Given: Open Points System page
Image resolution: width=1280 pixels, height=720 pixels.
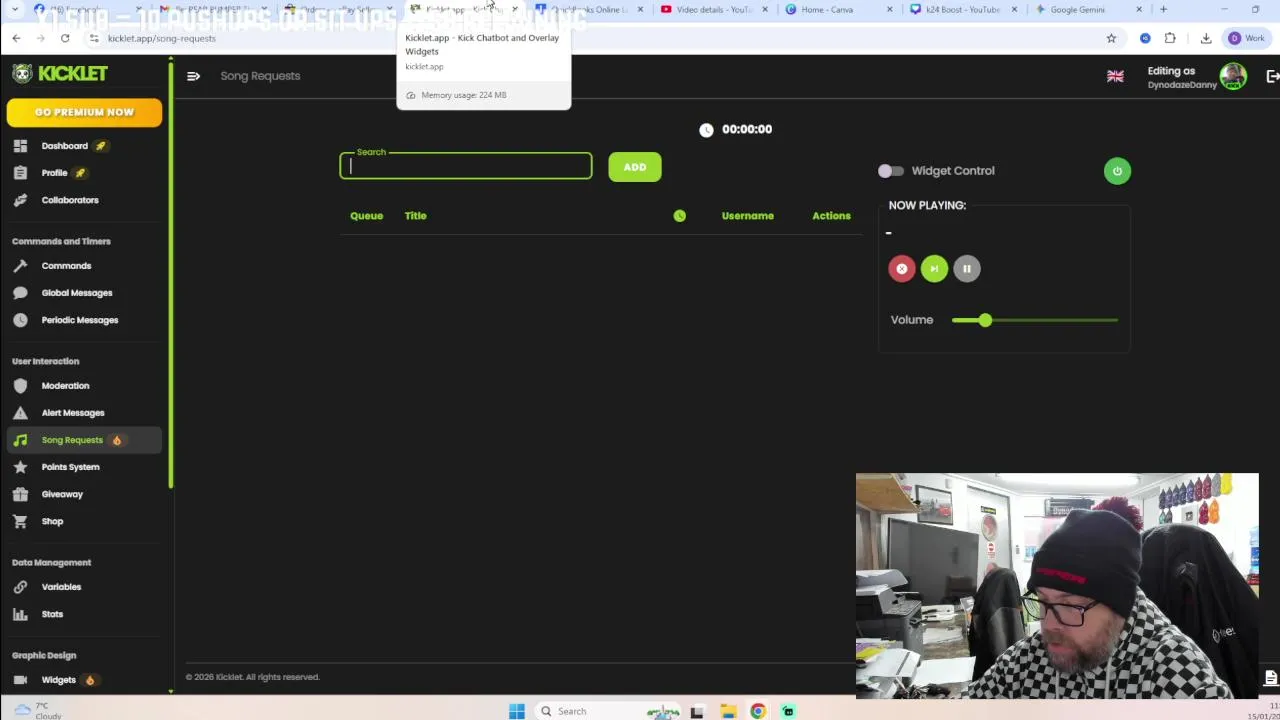Looking at the screenshot, I should 70,467.
